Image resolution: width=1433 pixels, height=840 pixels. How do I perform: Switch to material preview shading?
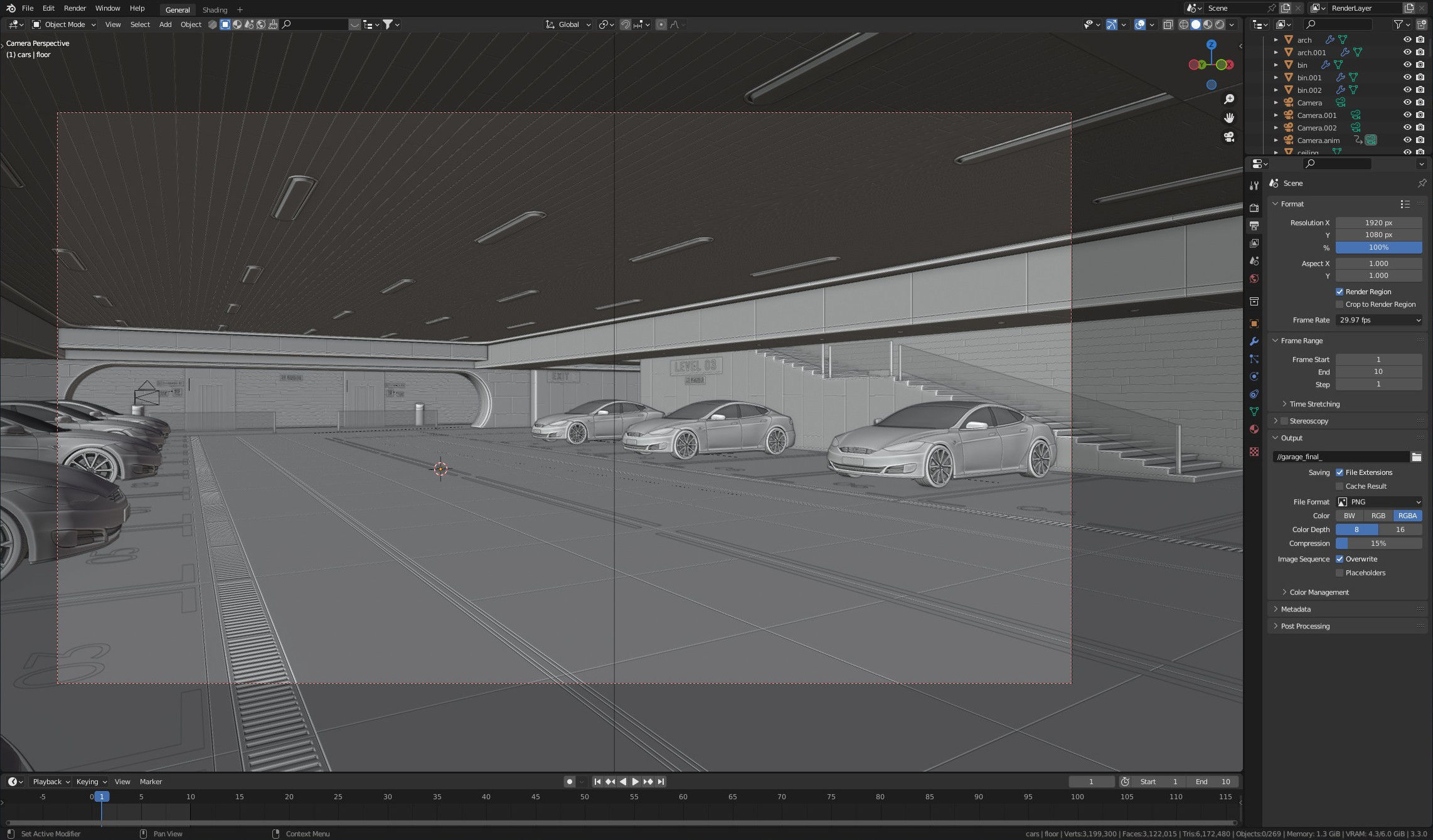(x=1208, y=24)
